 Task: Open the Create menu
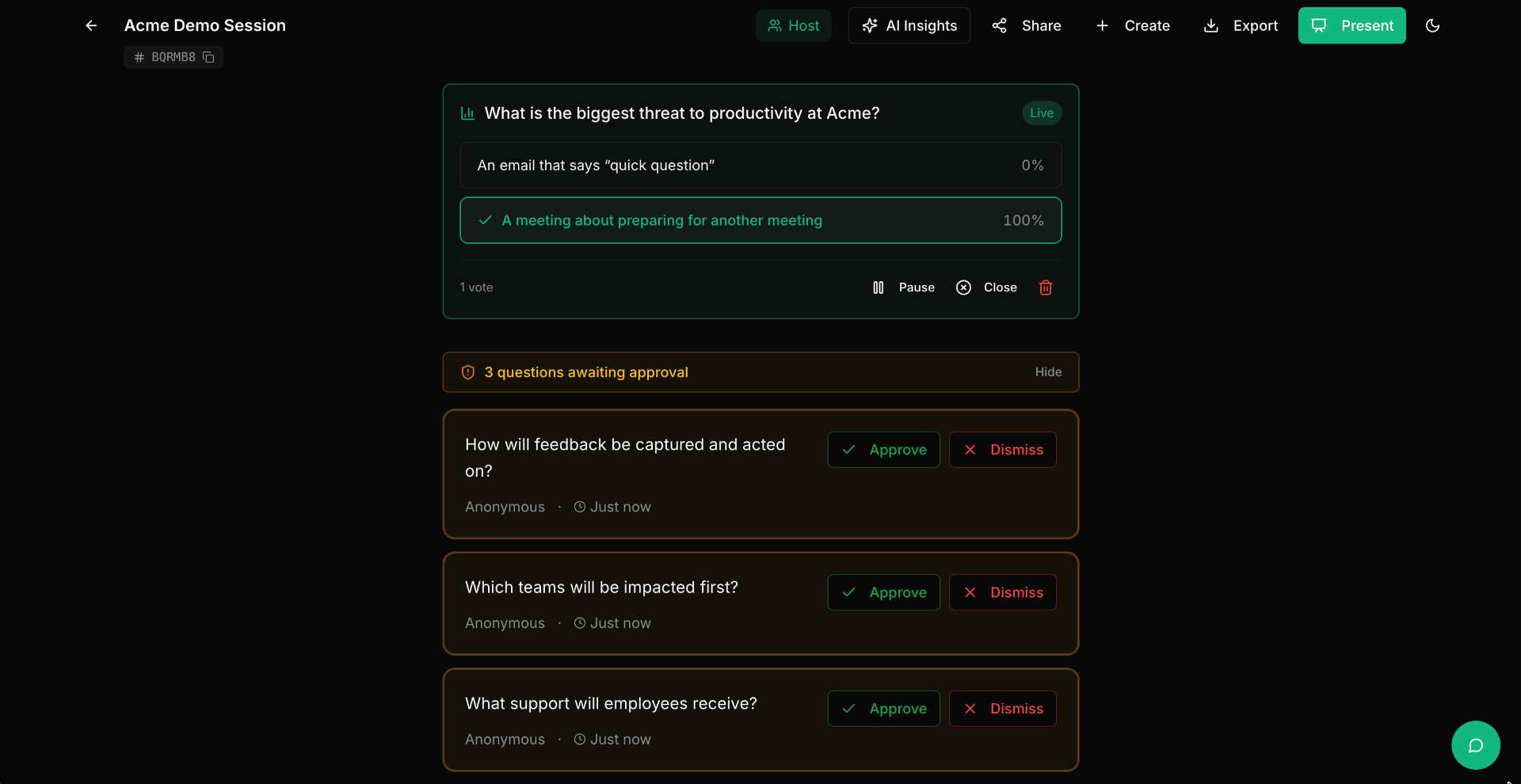[x=1132, y=25]
